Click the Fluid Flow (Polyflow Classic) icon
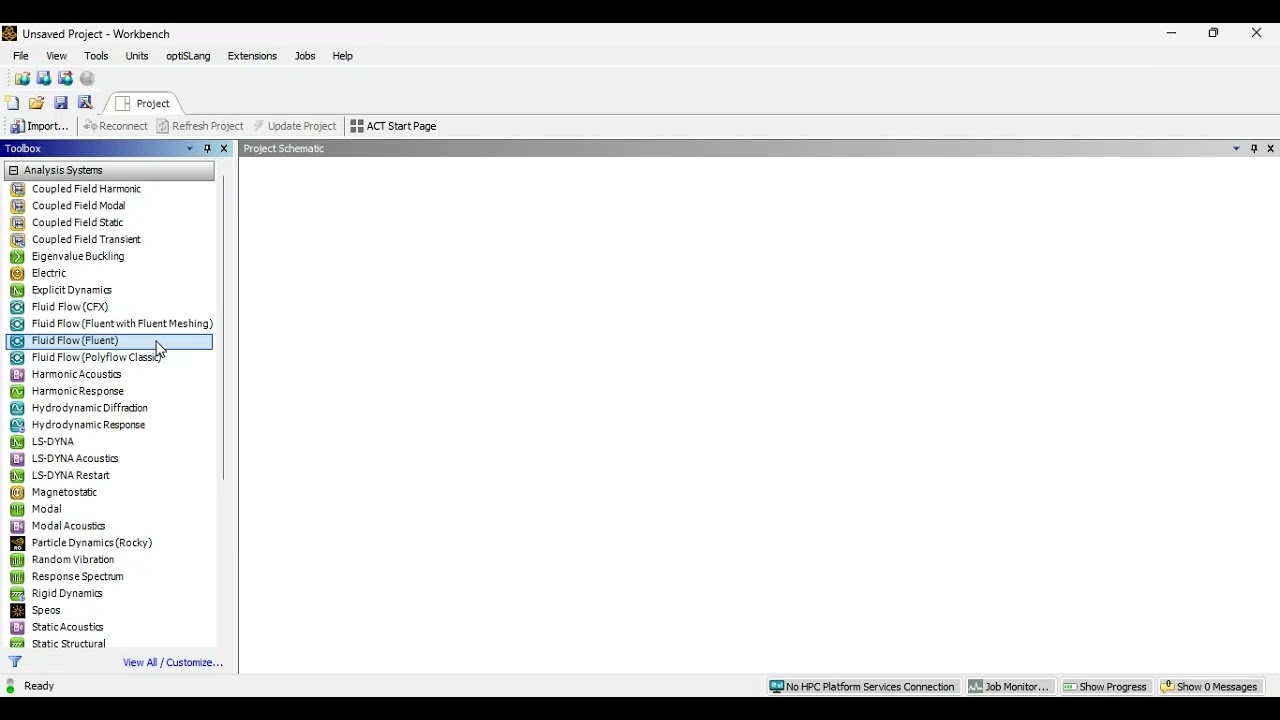The width and height of the screenshot is (1280, 720). point(17,358)
